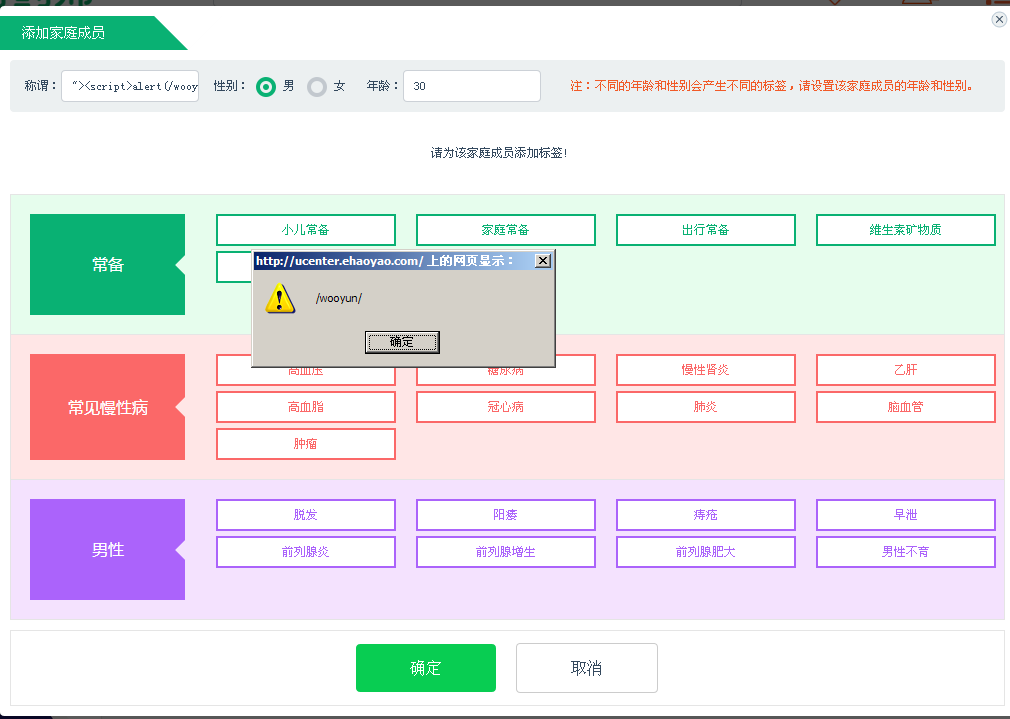Image resolution: width=1010 pixels, height=719 pixels.
Task: Toggle the 家庭常备 tag
Action: 506,230
